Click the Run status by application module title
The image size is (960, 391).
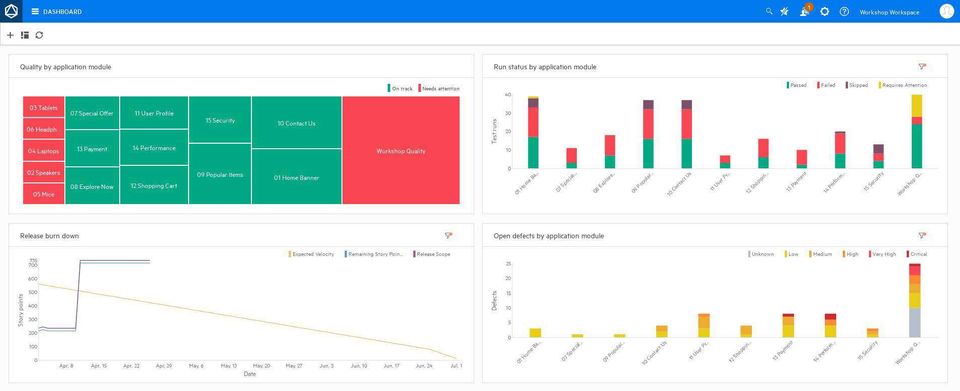(x=545, y=67)
